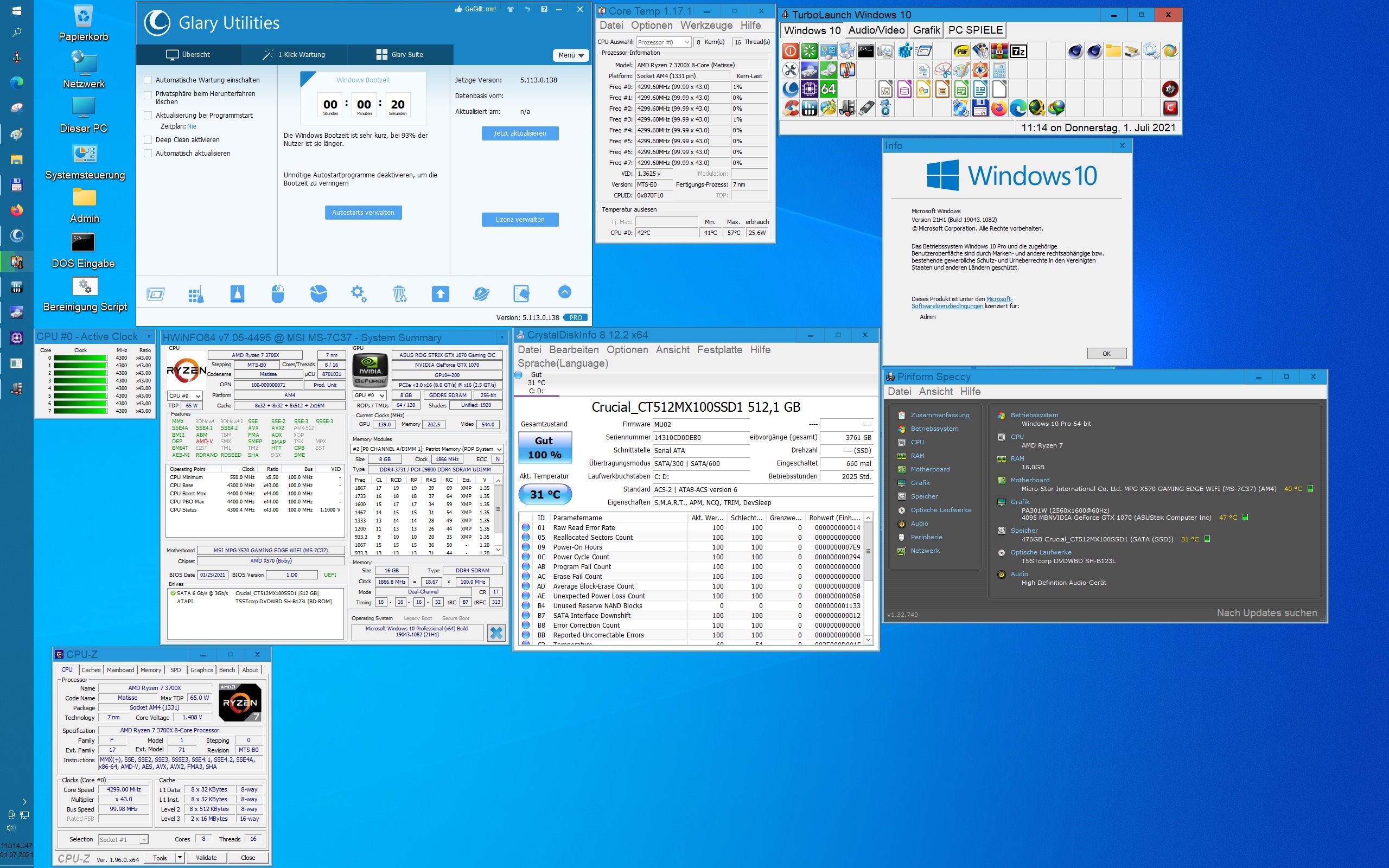Screen dimensions: 1389x868
Task: Expand the Glary Menü dropdown
Action: [x=571, y=55]
